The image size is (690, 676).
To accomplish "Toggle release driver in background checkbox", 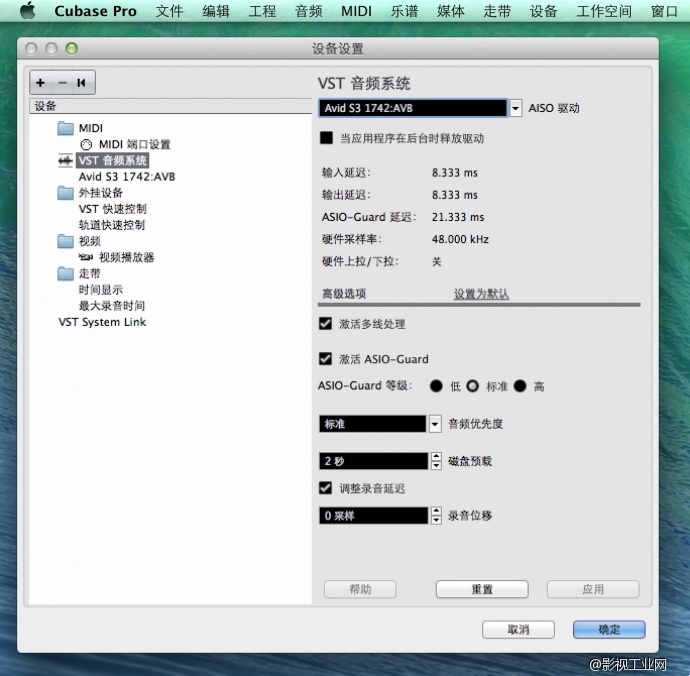I will pyautogui.click(x=326, y=138).
